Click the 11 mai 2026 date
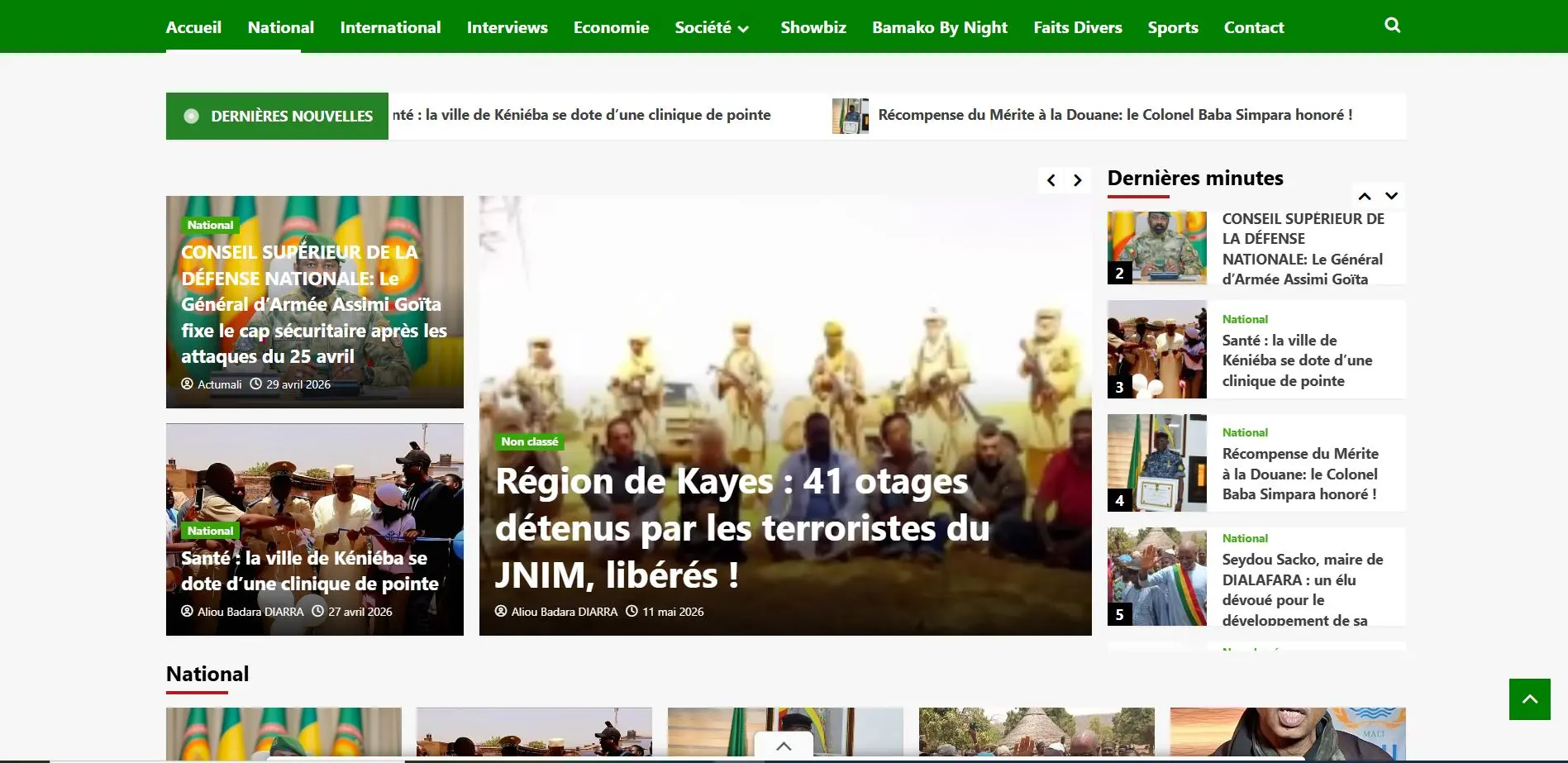 (673, 612)
